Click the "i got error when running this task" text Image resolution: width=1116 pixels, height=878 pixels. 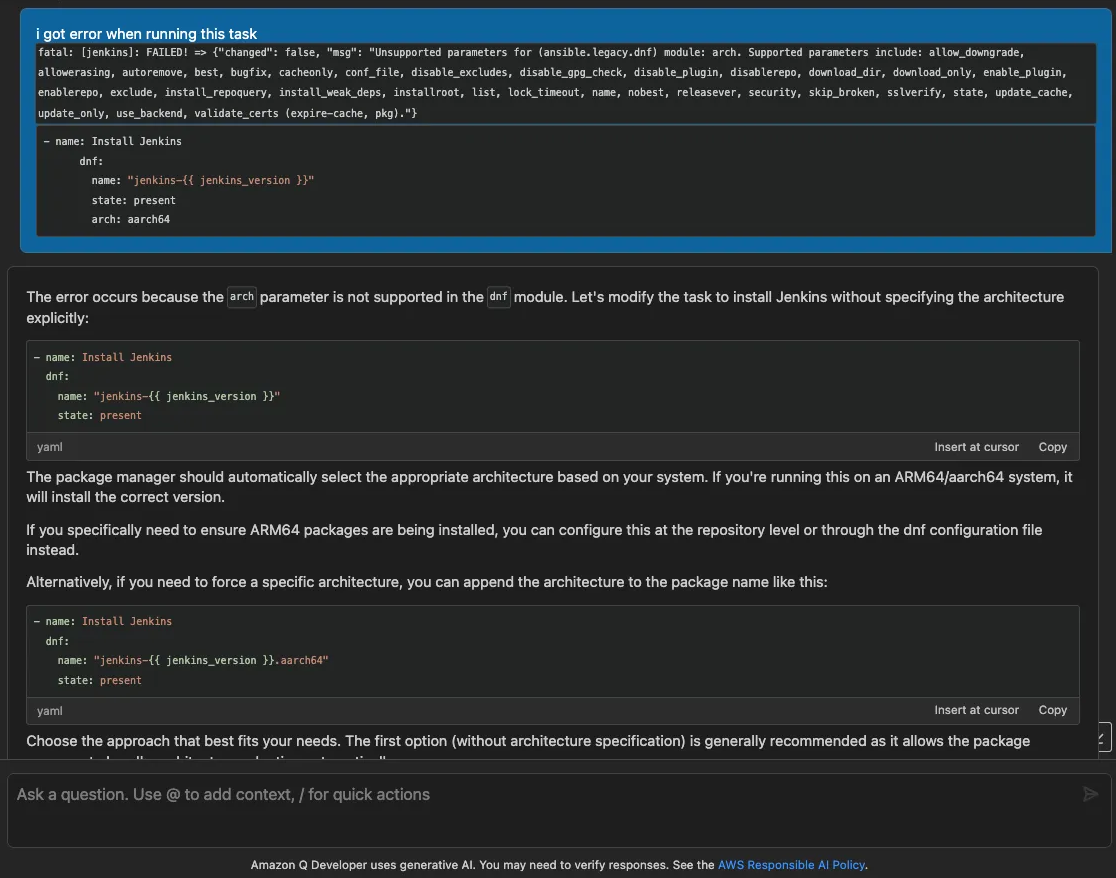[147, 33]
